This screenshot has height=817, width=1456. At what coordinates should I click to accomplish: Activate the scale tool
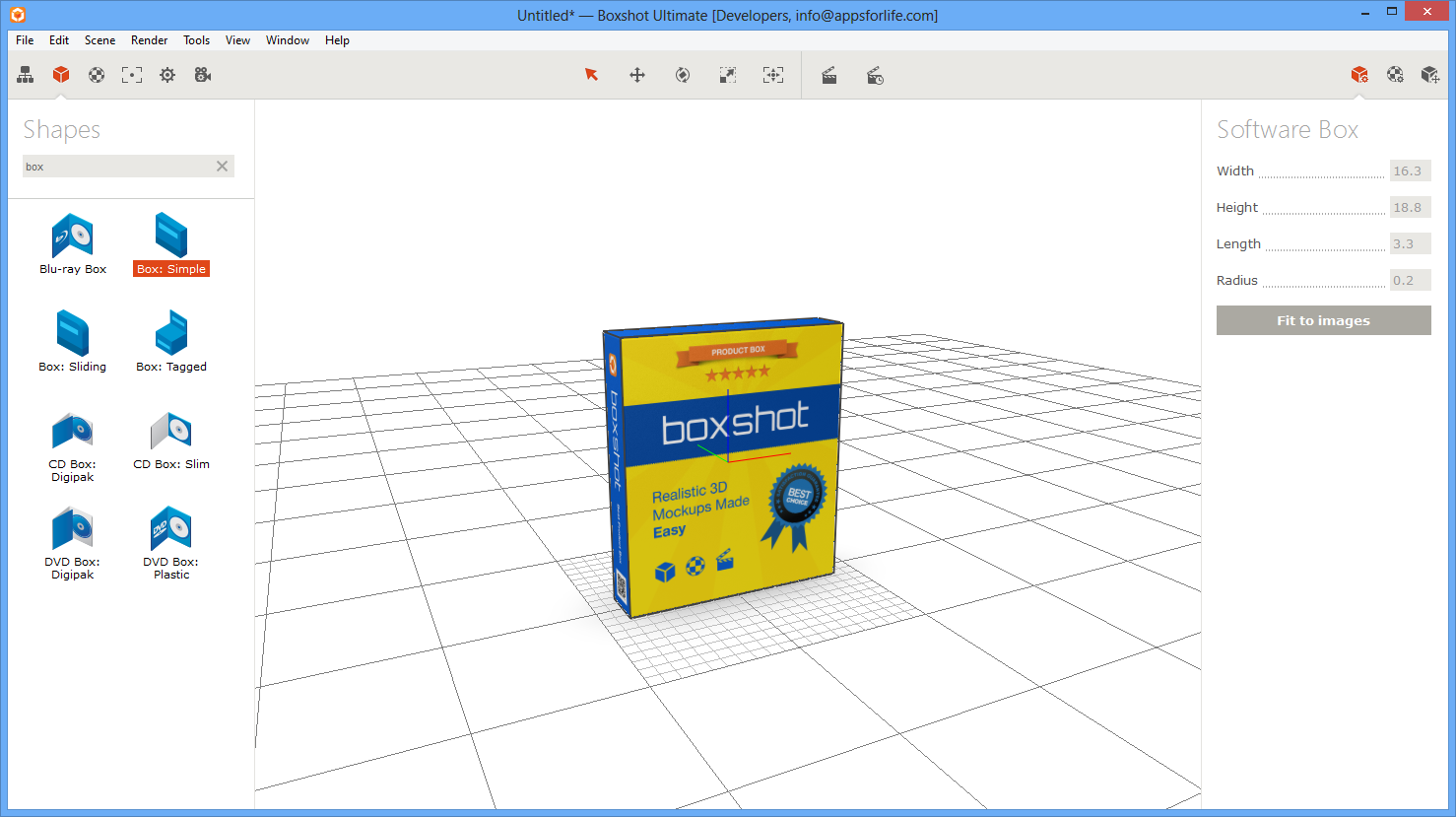point(728,75)
